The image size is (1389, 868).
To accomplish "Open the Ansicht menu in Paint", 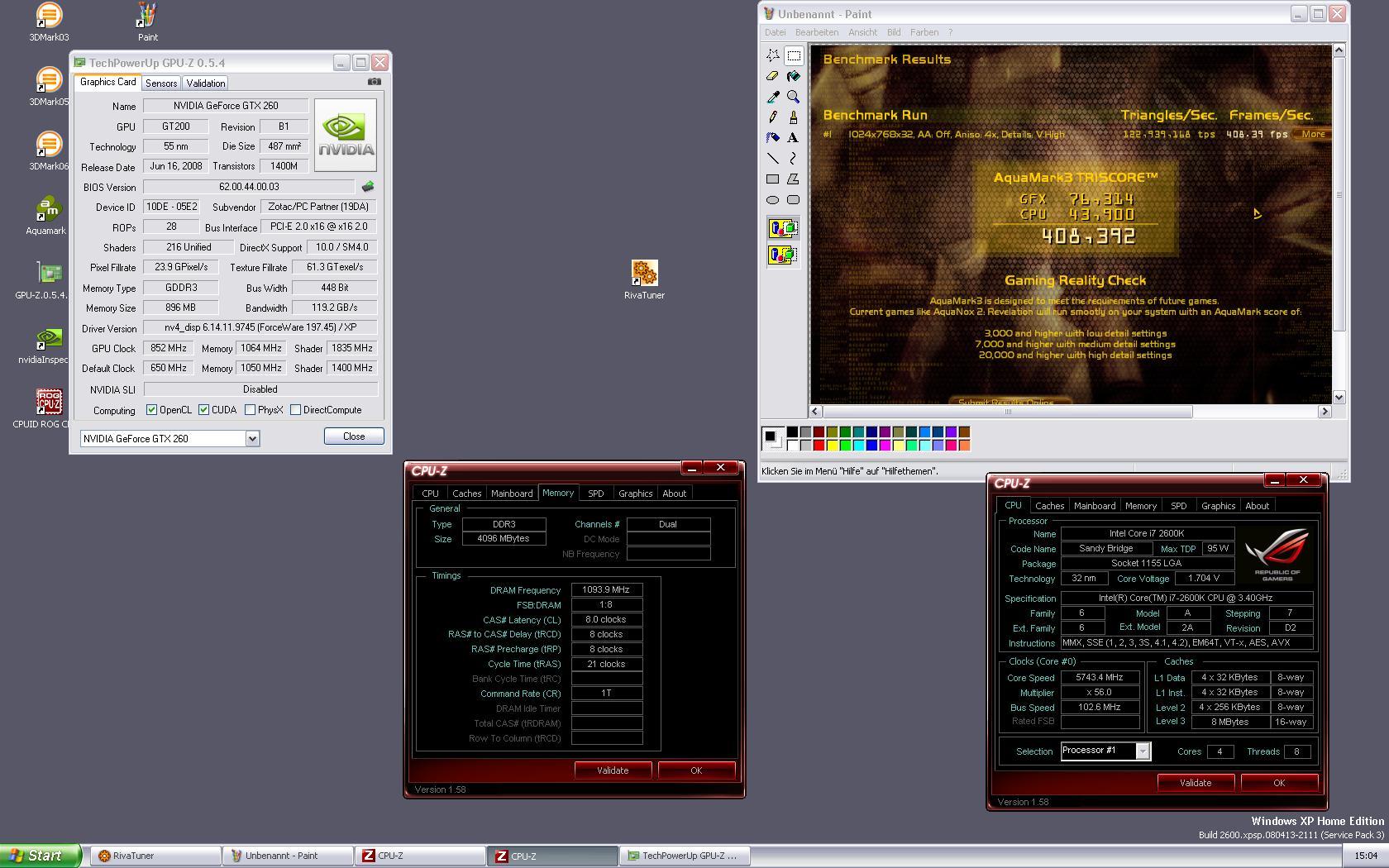I will point(862,32).
